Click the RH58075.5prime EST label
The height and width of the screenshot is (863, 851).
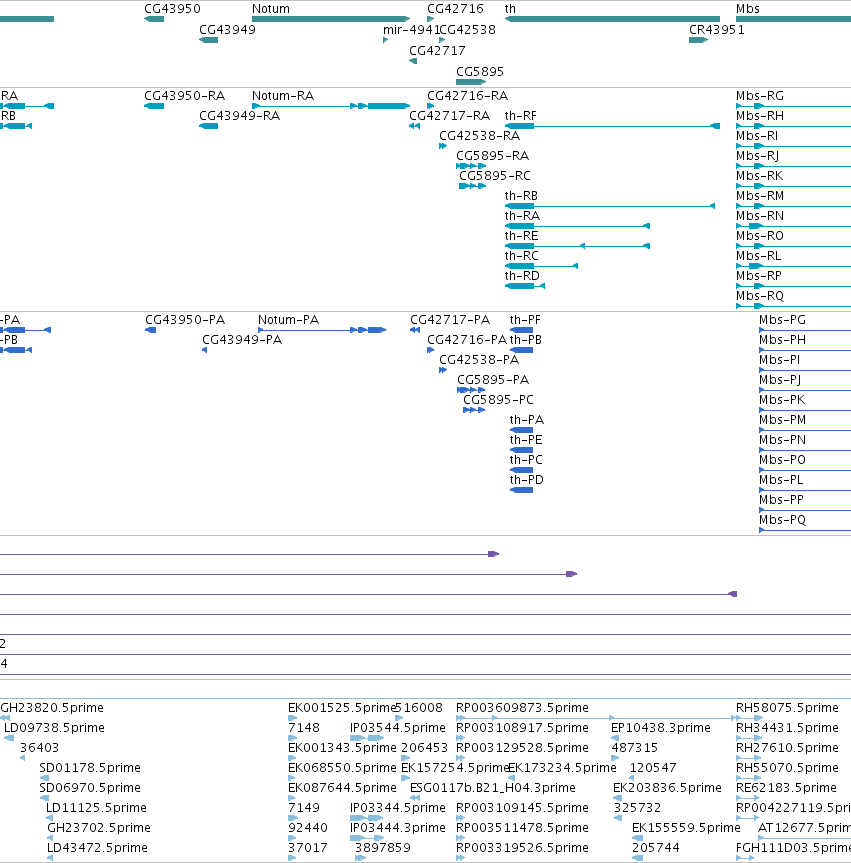788,708
